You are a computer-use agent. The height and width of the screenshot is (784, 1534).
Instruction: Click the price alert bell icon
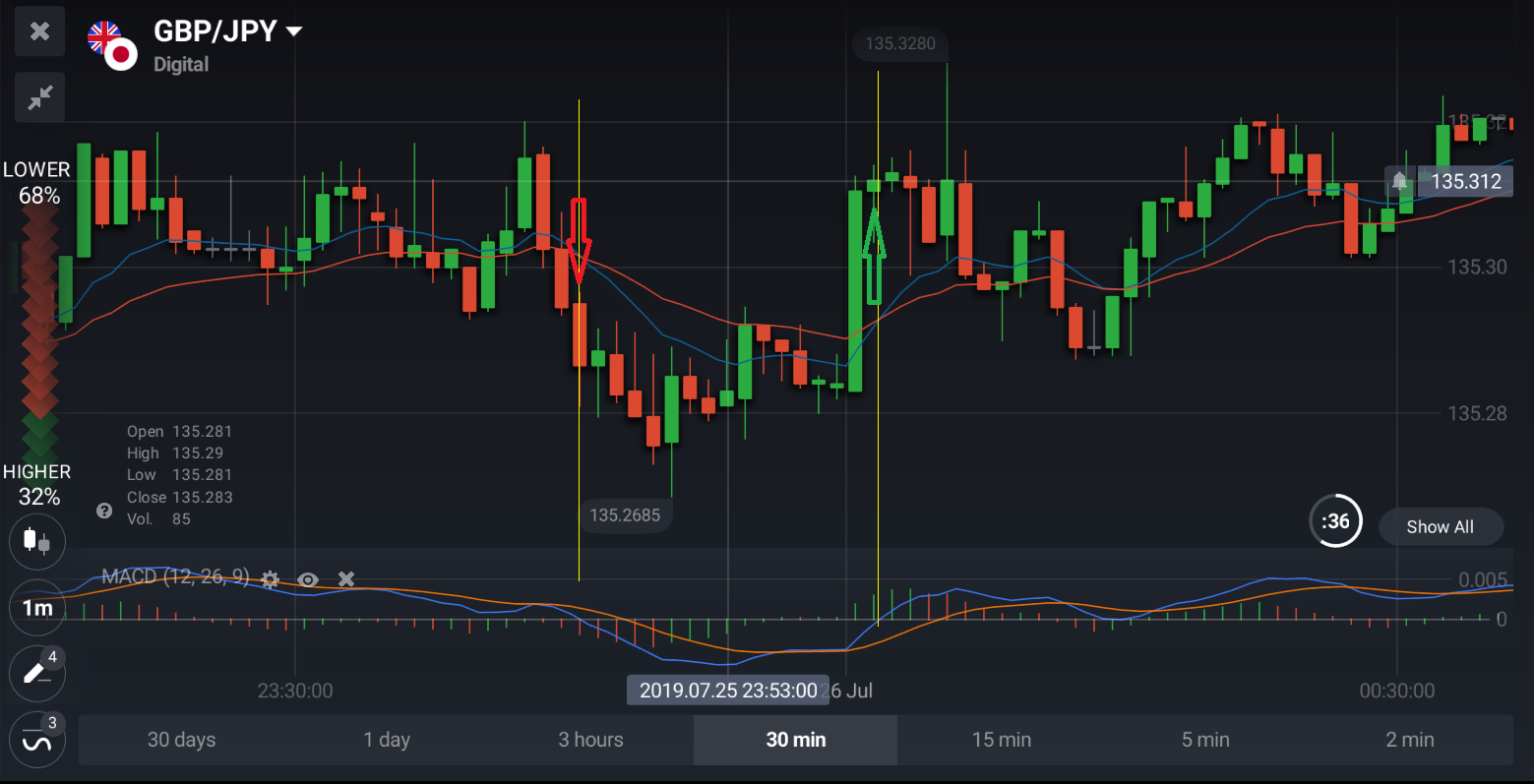(1399, 181)
